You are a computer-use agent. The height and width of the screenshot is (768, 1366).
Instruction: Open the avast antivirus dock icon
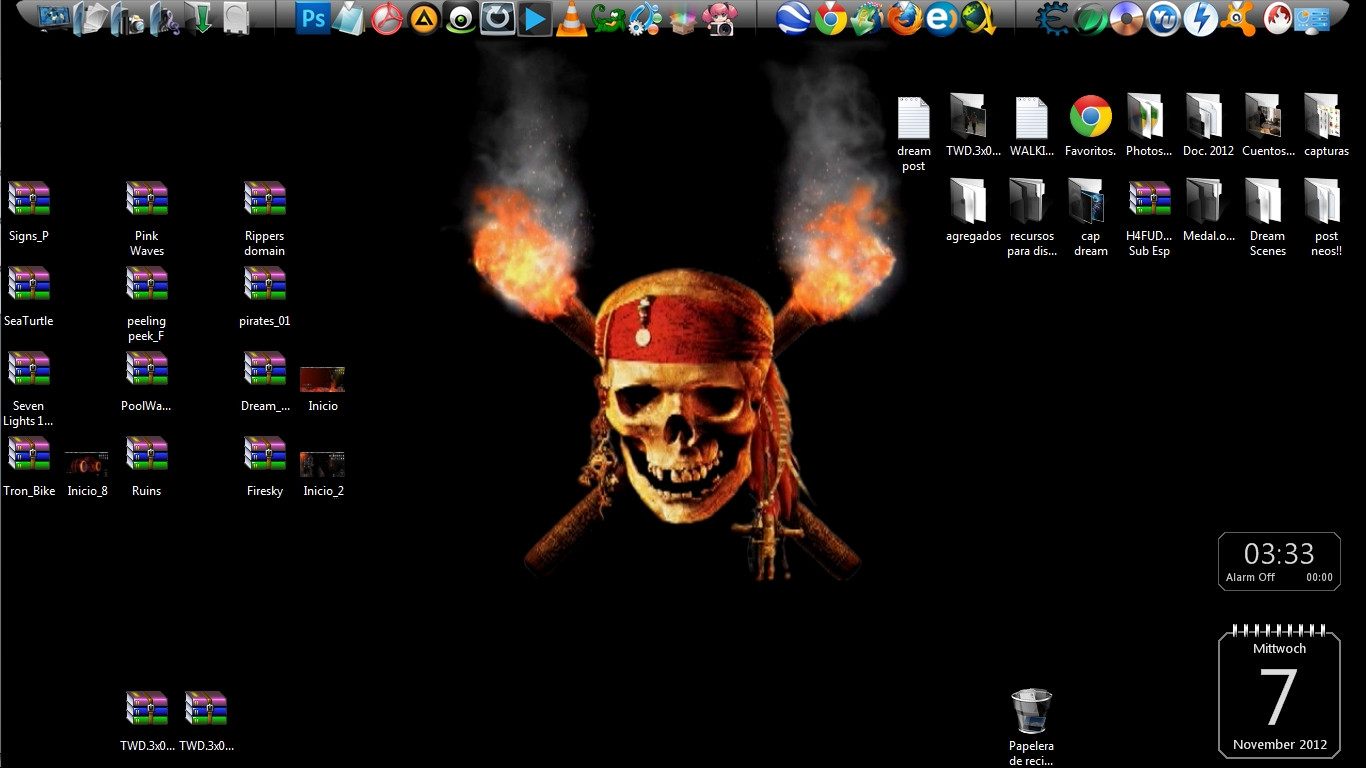1240,19
